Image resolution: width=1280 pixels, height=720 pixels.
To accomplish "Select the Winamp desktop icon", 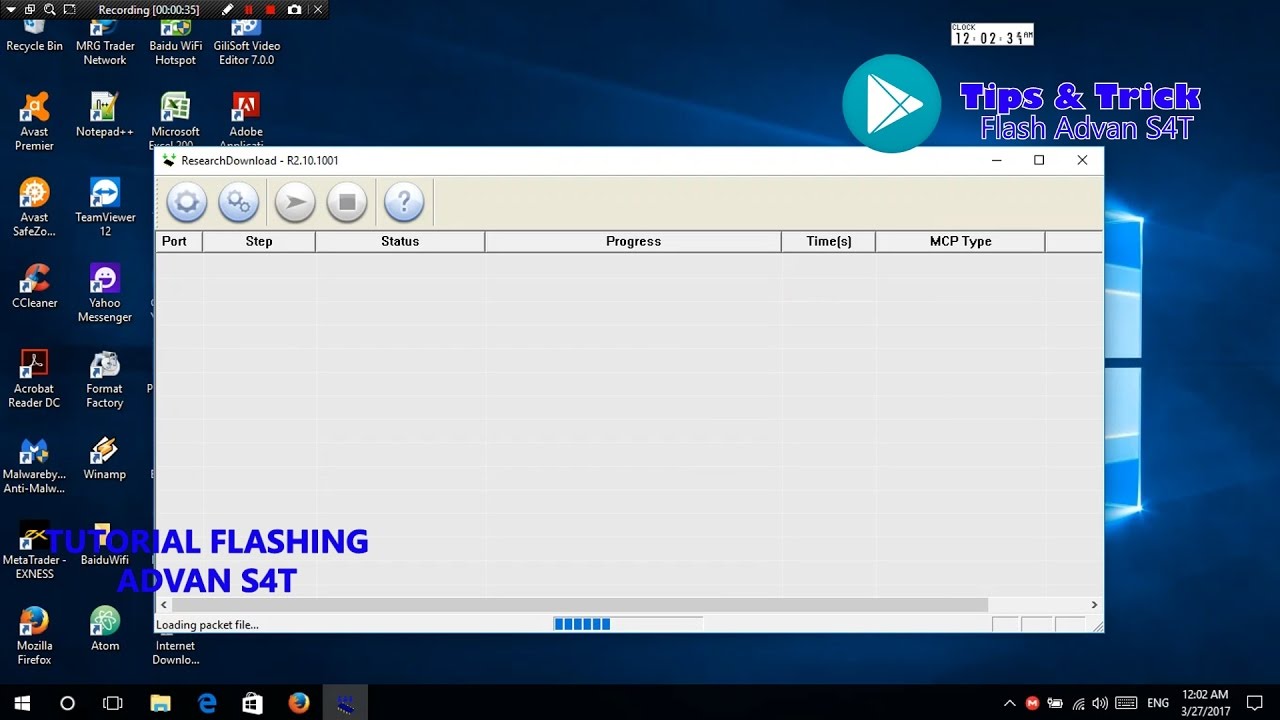I will (104, 458).
